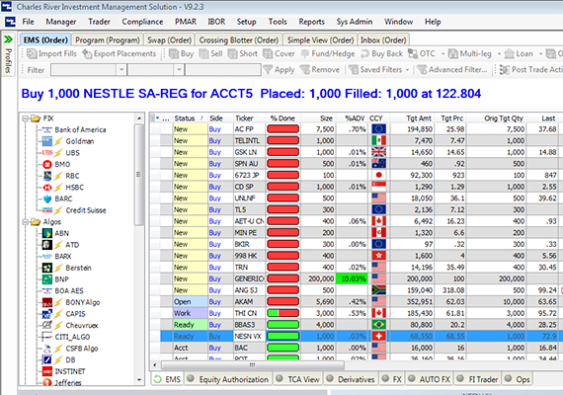This screenshot has height=395, width=563.
Task: Select the BMO broker icon
Action: click(x=47, y=164)
